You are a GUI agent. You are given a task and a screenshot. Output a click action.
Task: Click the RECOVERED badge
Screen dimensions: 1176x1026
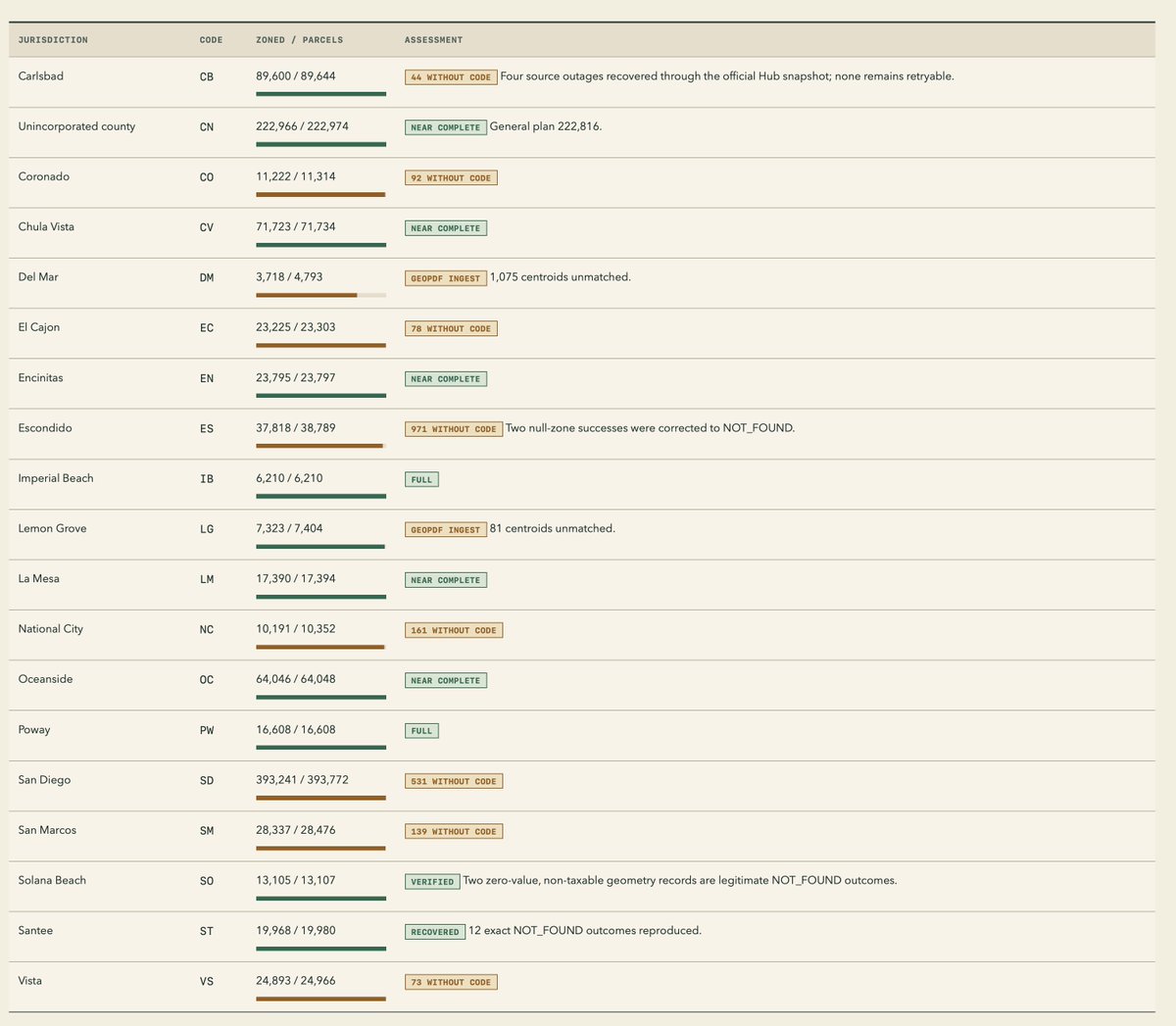[x=435, y=931]
